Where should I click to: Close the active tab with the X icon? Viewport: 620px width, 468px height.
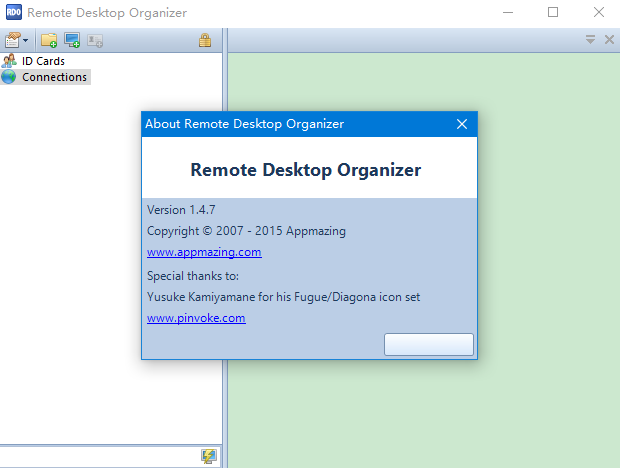(609, 40)
